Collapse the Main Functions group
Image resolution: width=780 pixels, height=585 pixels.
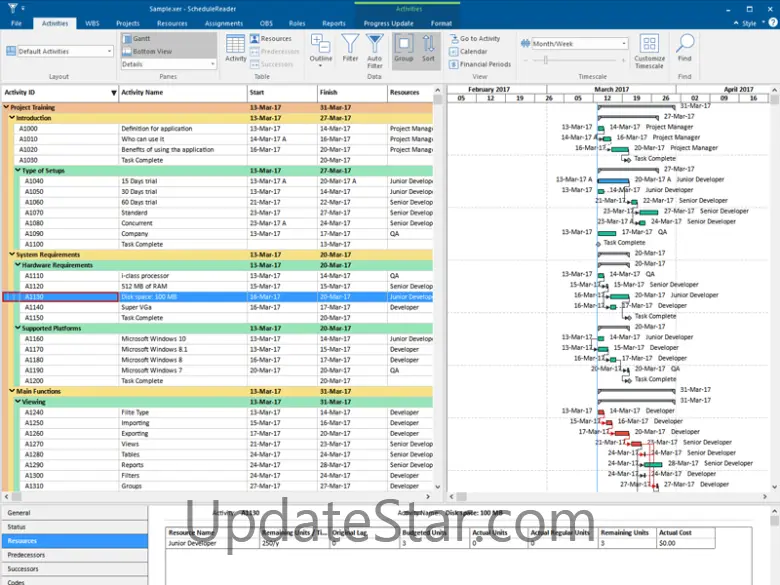pos(12,391)
